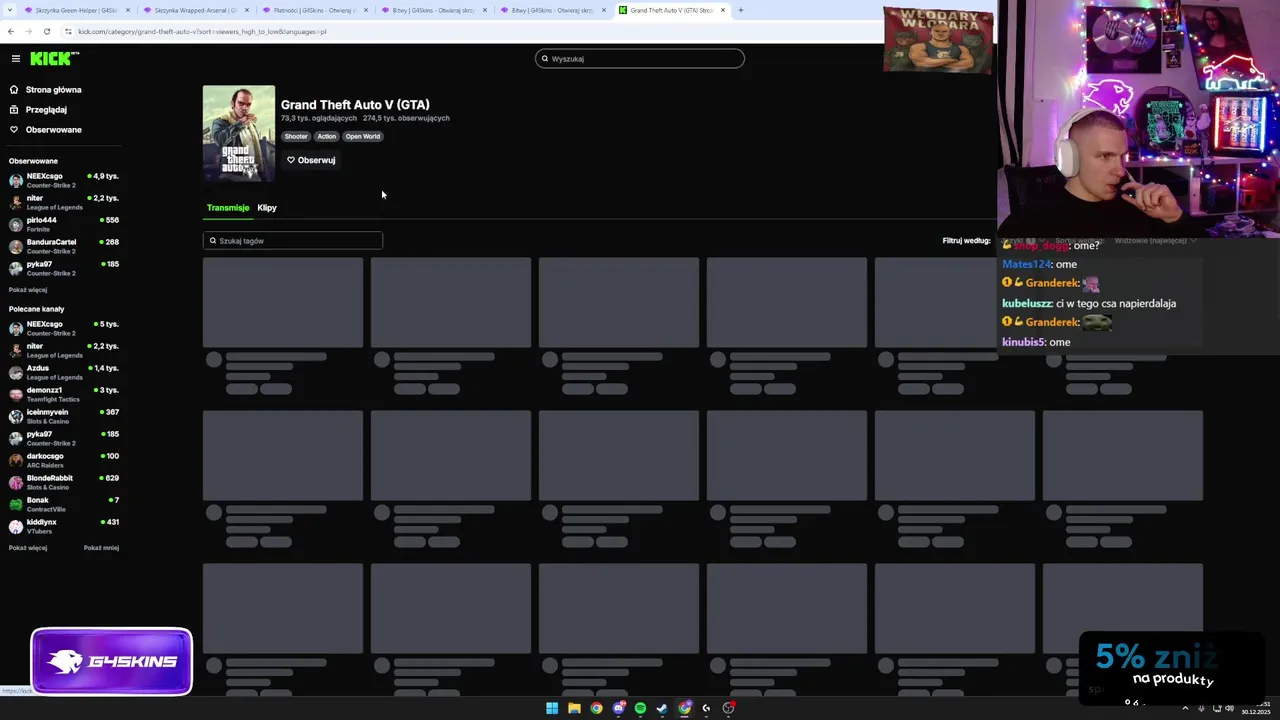Open a new browser tab
The image size is (1280, 720).
coord(741,10)
